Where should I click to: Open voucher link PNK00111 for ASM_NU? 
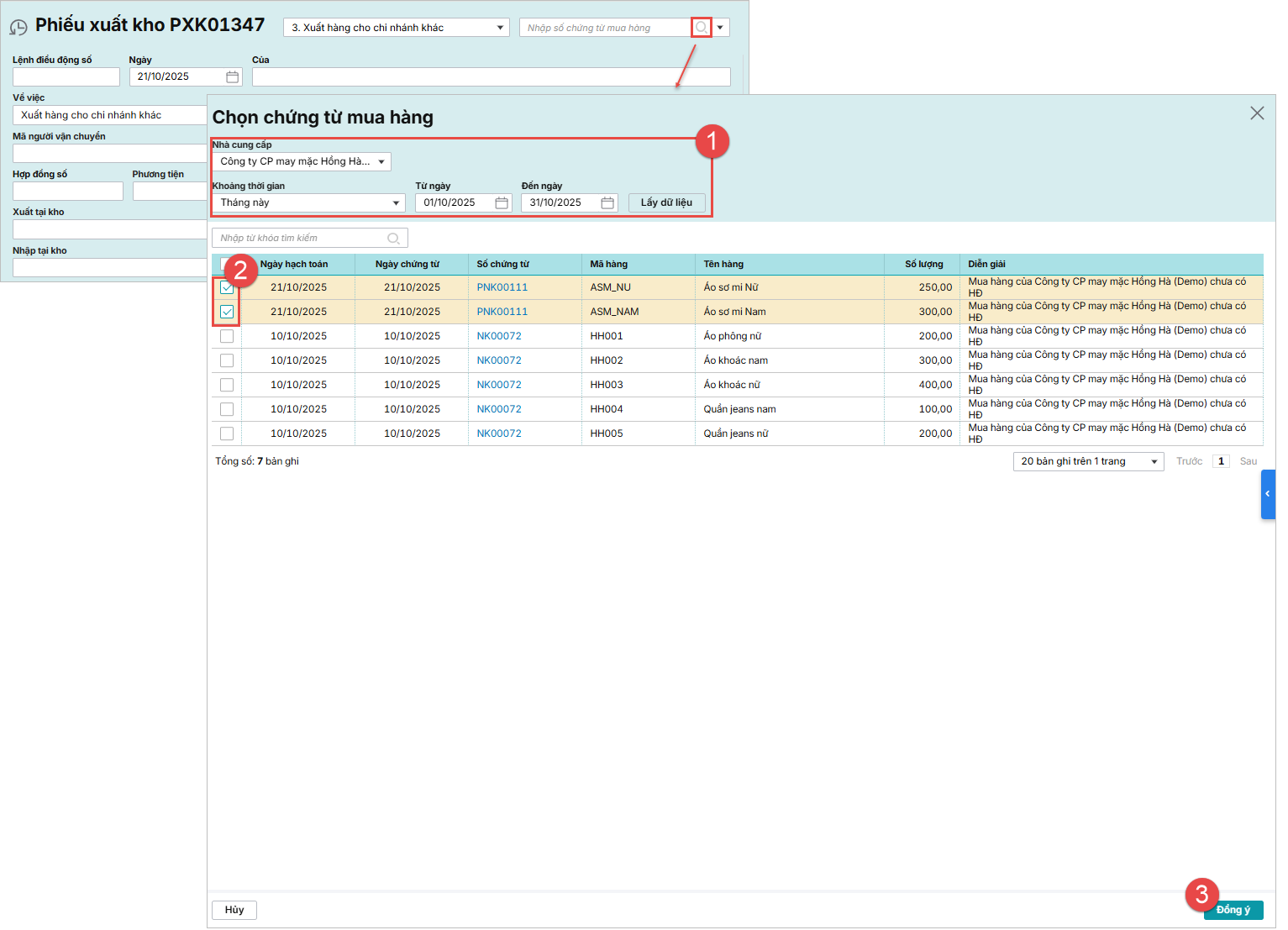[502, 287]
